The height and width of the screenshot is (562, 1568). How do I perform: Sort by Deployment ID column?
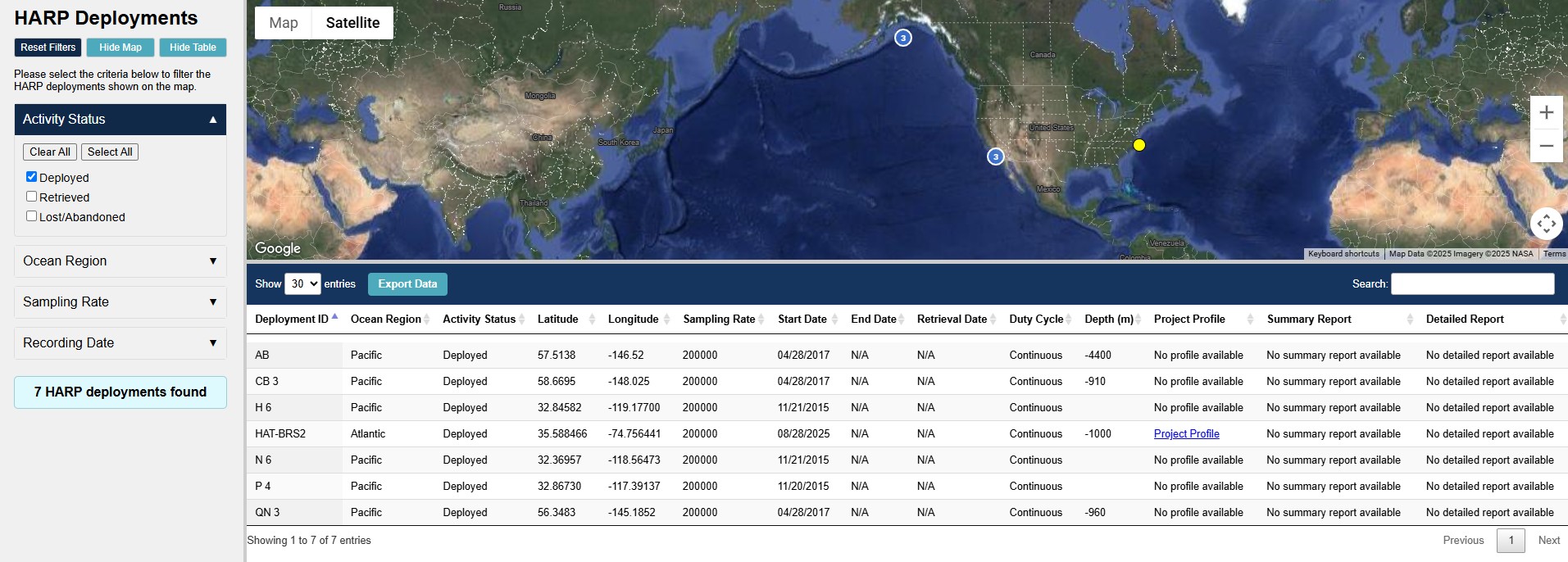[296, 320]
